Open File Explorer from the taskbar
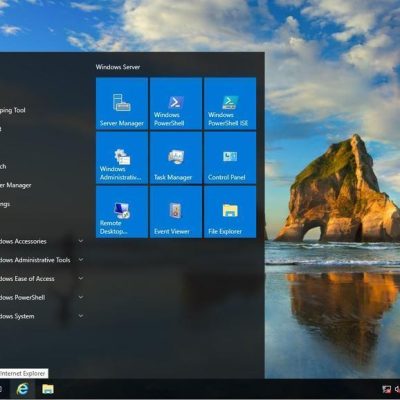 tap(48, 389)
